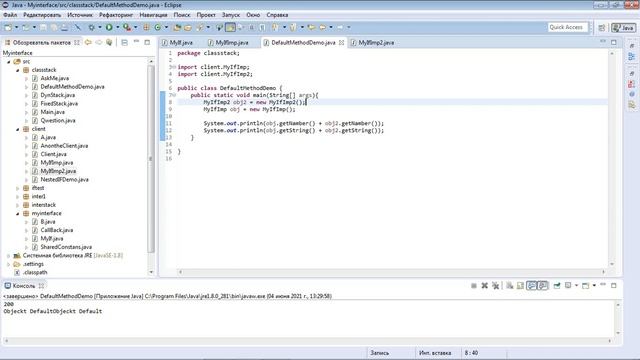Screen dimensions: 640x360
Task: Click Package Explorer vertical scrollbar
Action: point(151,159)
